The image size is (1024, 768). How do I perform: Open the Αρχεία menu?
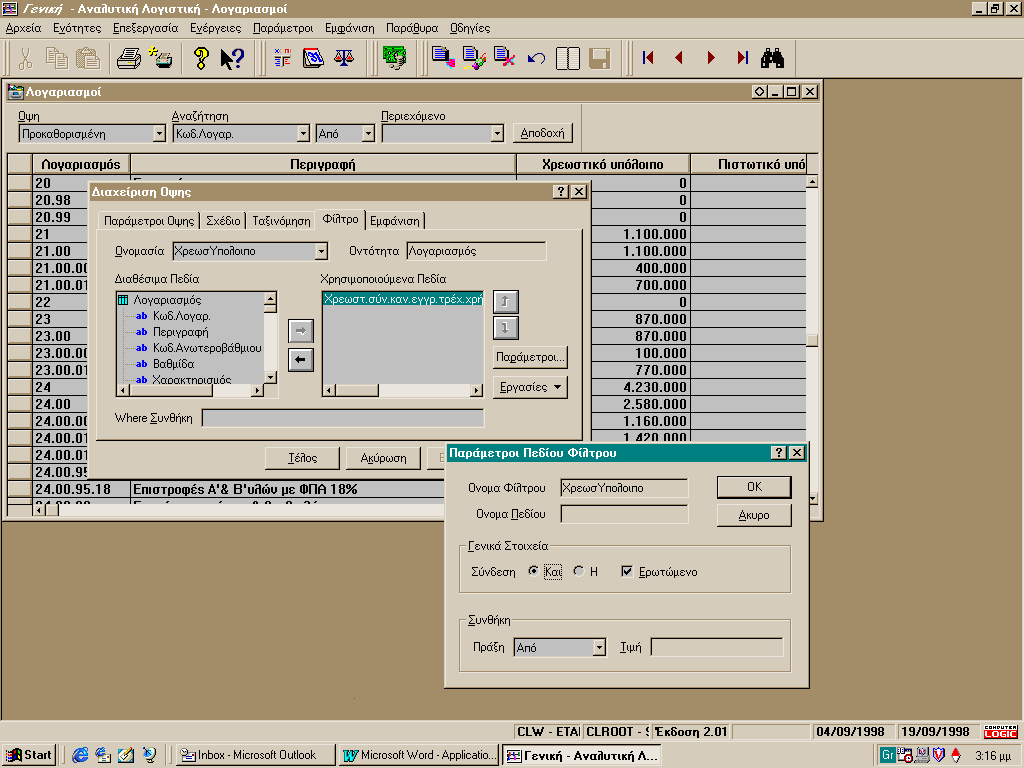pyautogui.click(x=24, y=28)
